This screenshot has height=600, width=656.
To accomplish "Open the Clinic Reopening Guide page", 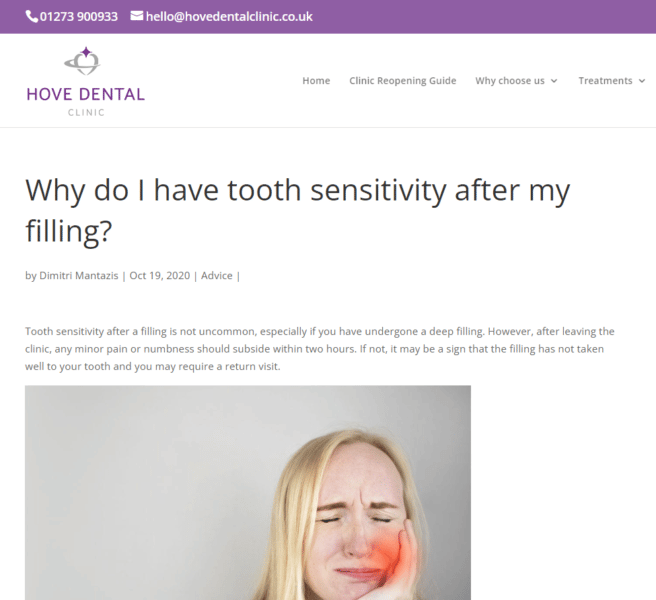I will (x=402, y=81).
